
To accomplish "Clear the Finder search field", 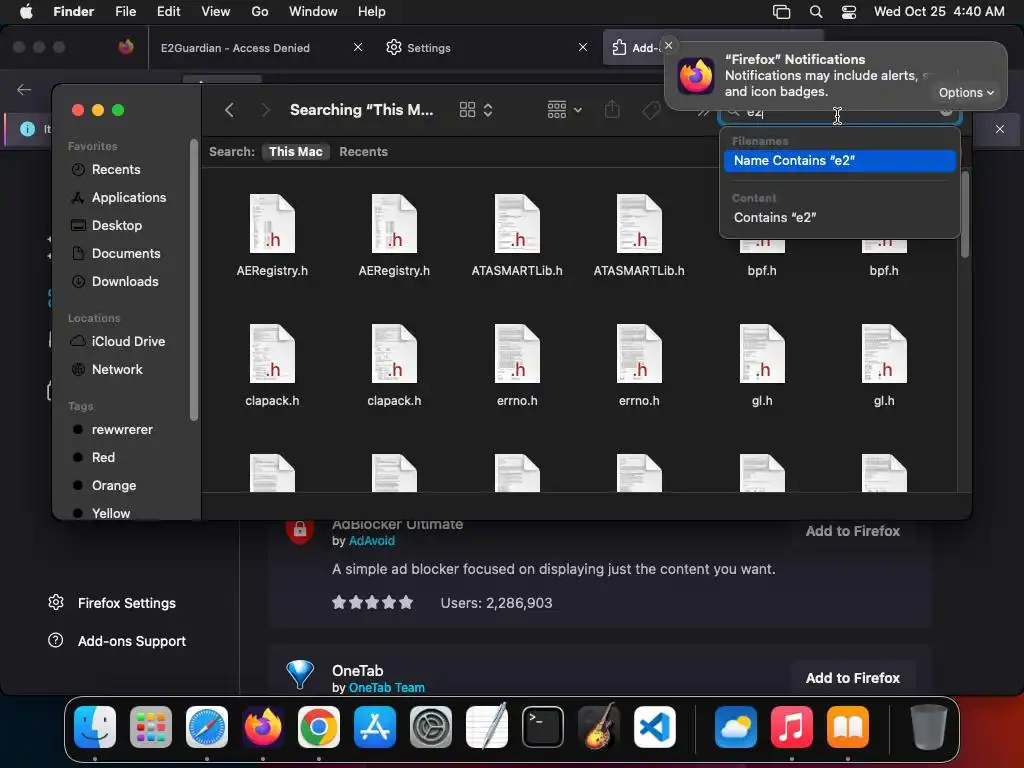I will pyautogui.click(x=946, y=111).
